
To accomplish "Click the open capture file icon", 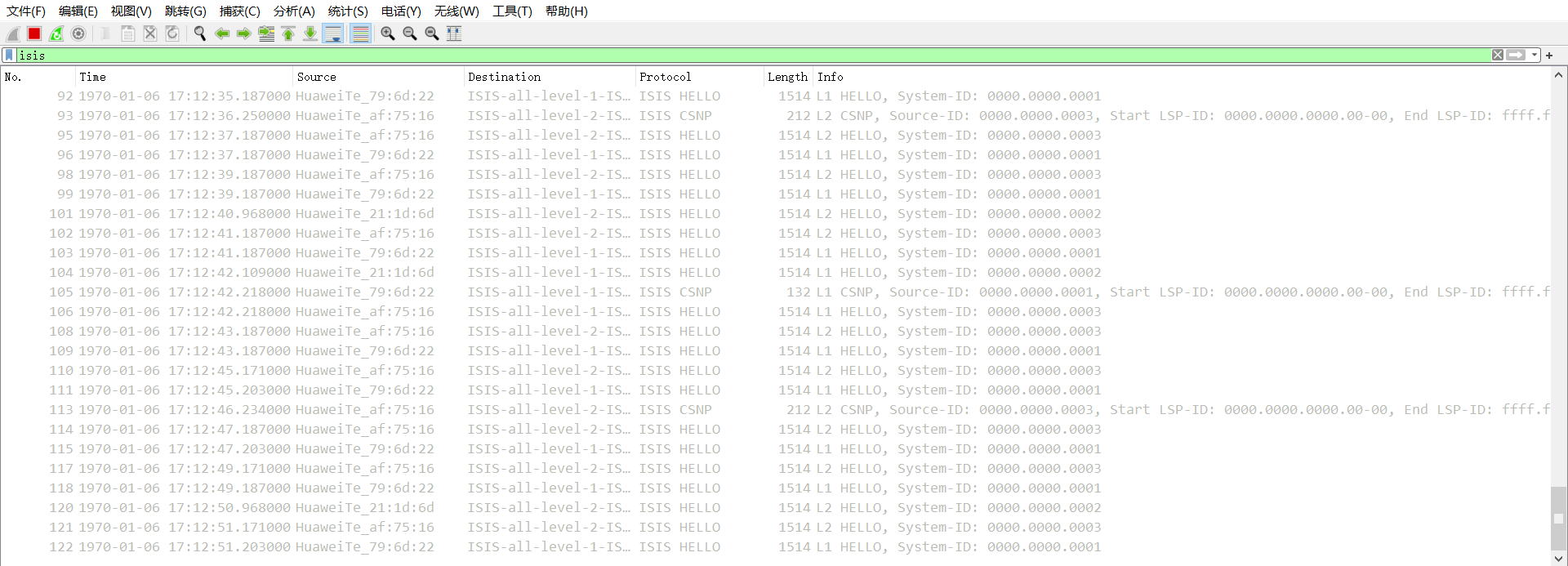I will click(x=105, y=33).
